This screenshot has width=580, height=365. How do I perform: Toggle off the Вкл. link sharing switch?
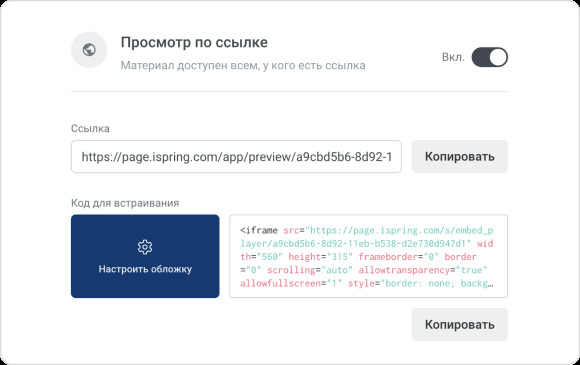489,57
